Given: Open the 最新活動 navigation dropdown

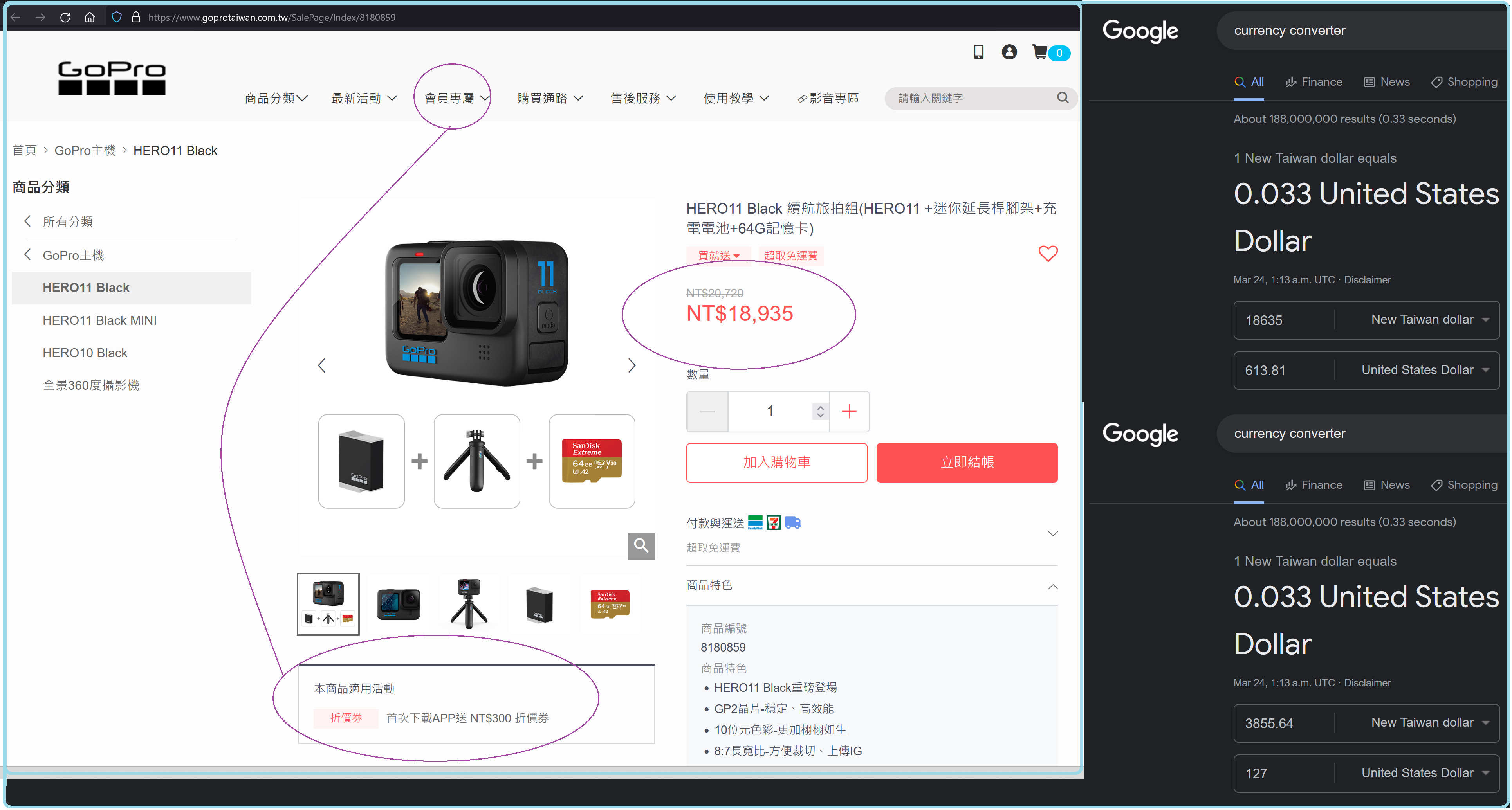Looking at the screenshot, I should [x=364, y=98].
